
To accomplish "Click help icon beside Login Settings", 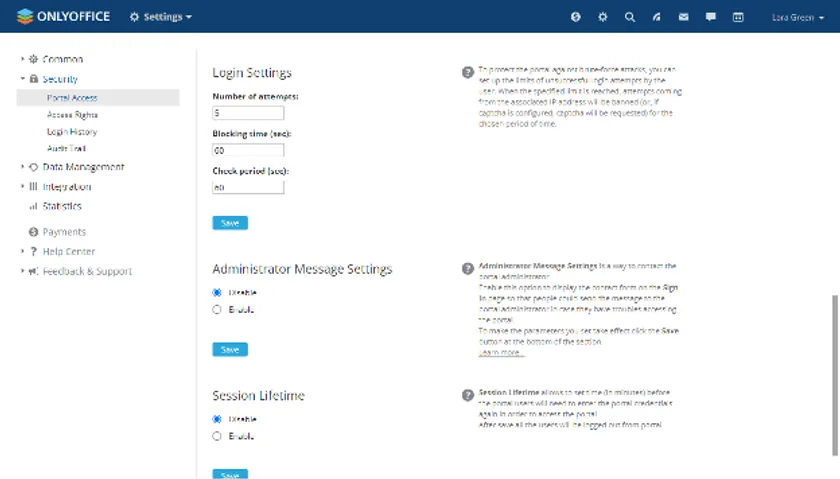I will [x=467, y=72].
